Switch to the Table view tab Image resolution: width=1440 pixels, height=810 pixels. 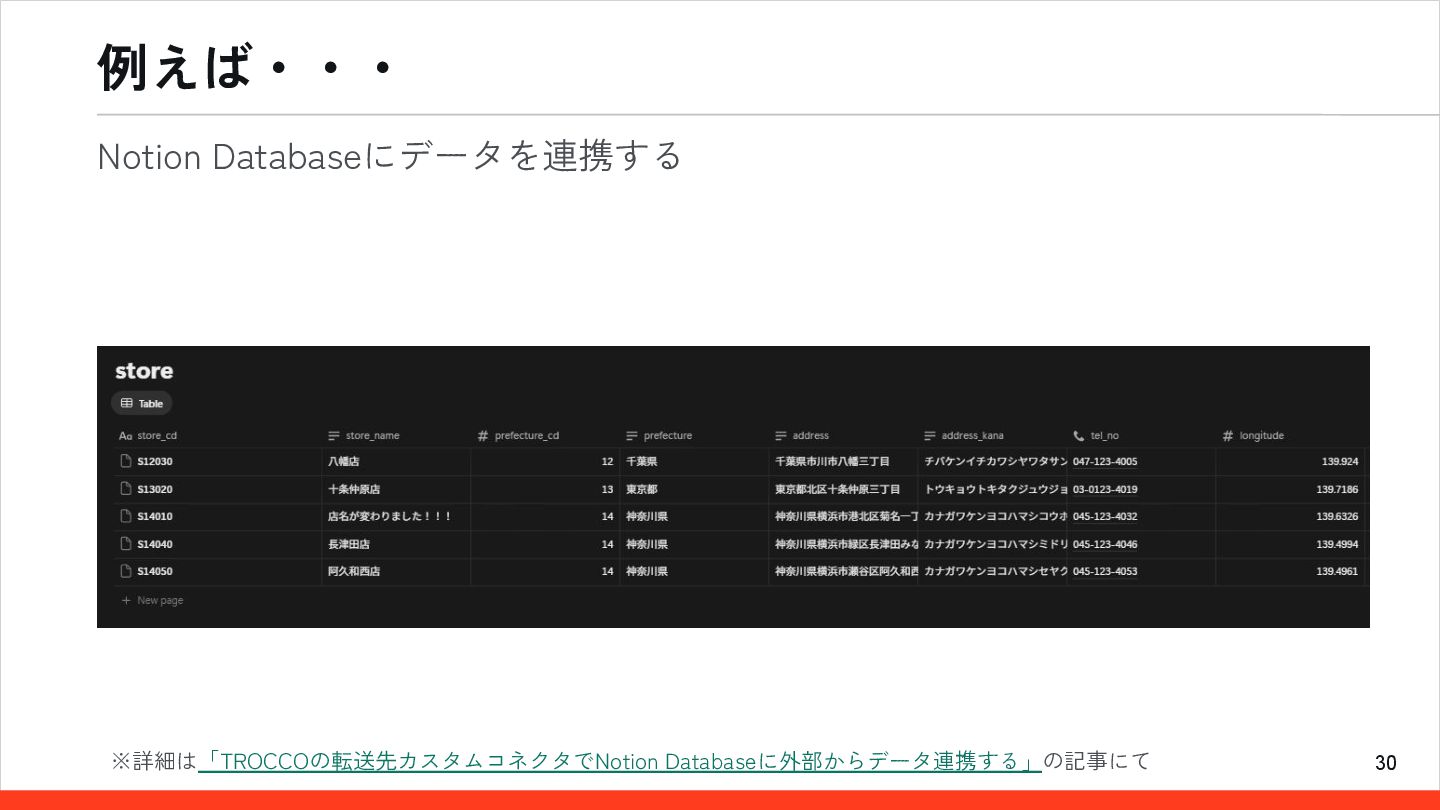(141, 403)
